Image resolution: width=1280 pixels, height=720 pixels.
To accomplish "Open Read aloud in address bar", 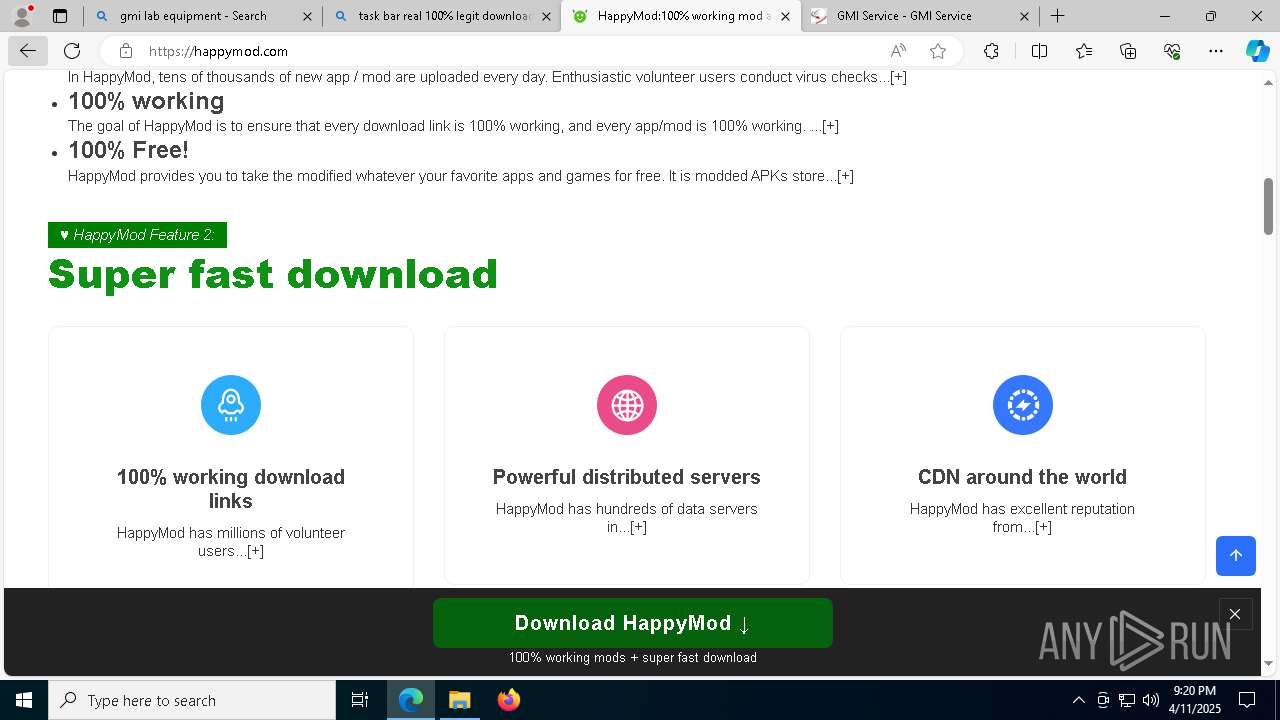I will [898, 51].
